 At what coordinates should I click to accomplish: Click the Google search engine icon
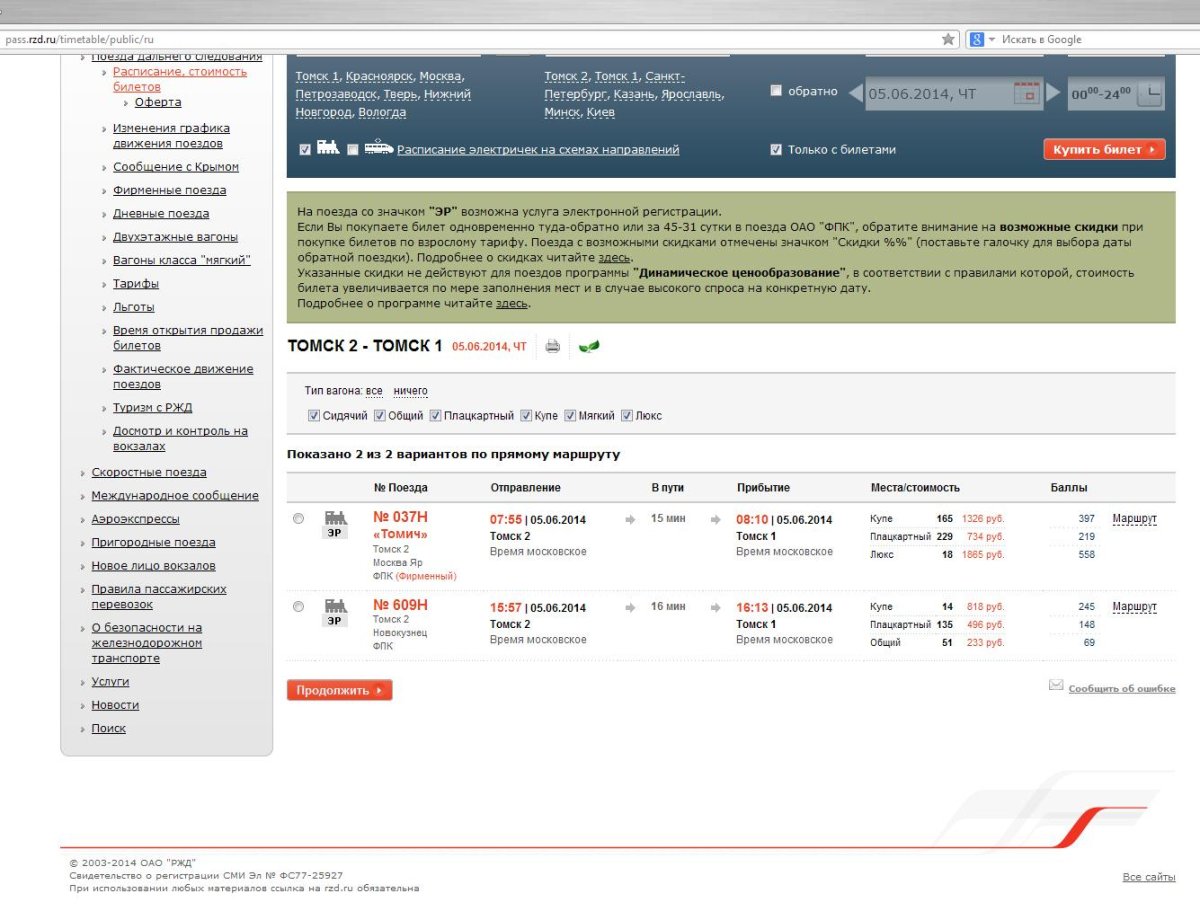click(976, 39)
